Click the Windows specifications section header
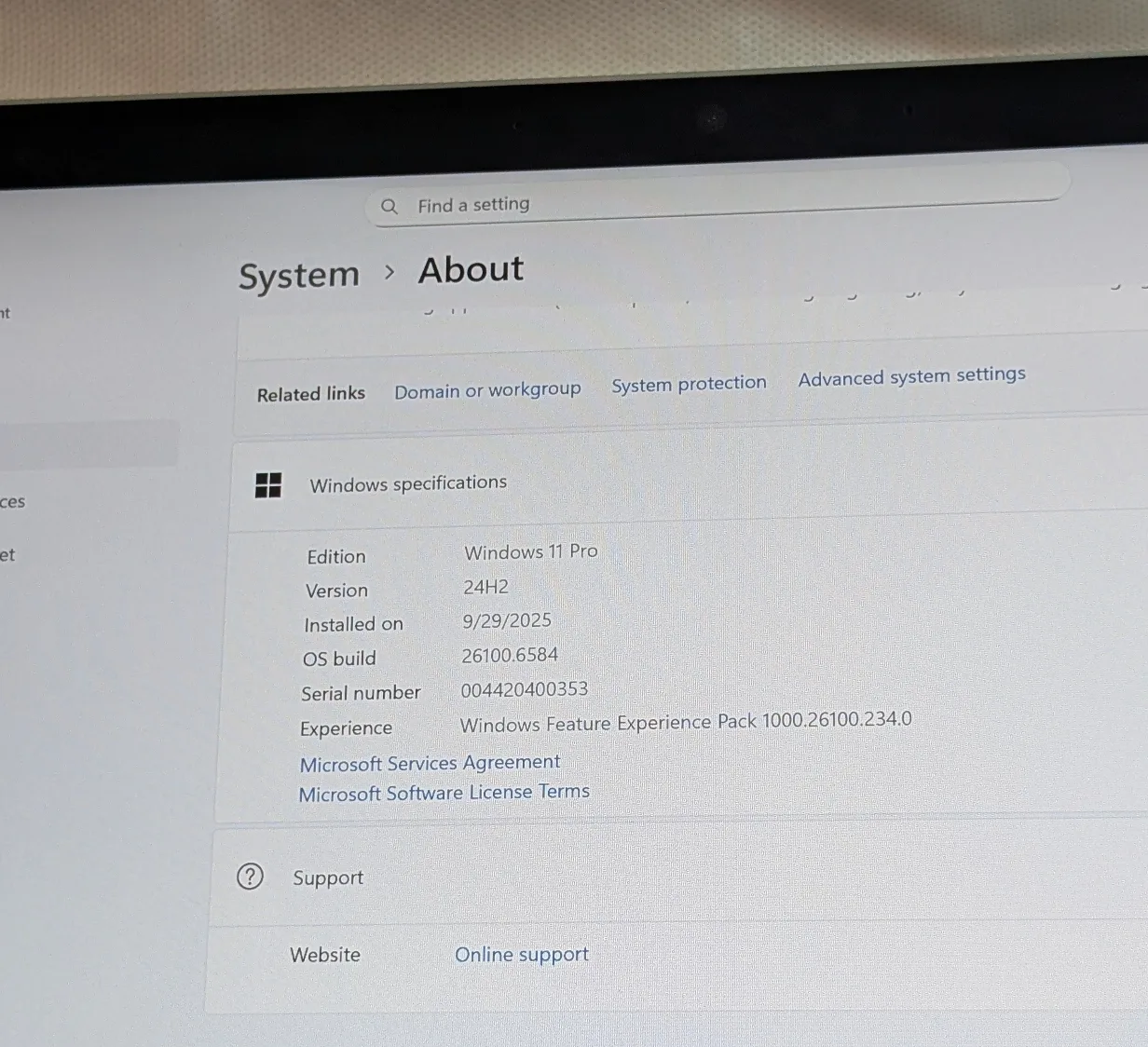This screenshot has width=1148, height=1047. tap(407, 483)
